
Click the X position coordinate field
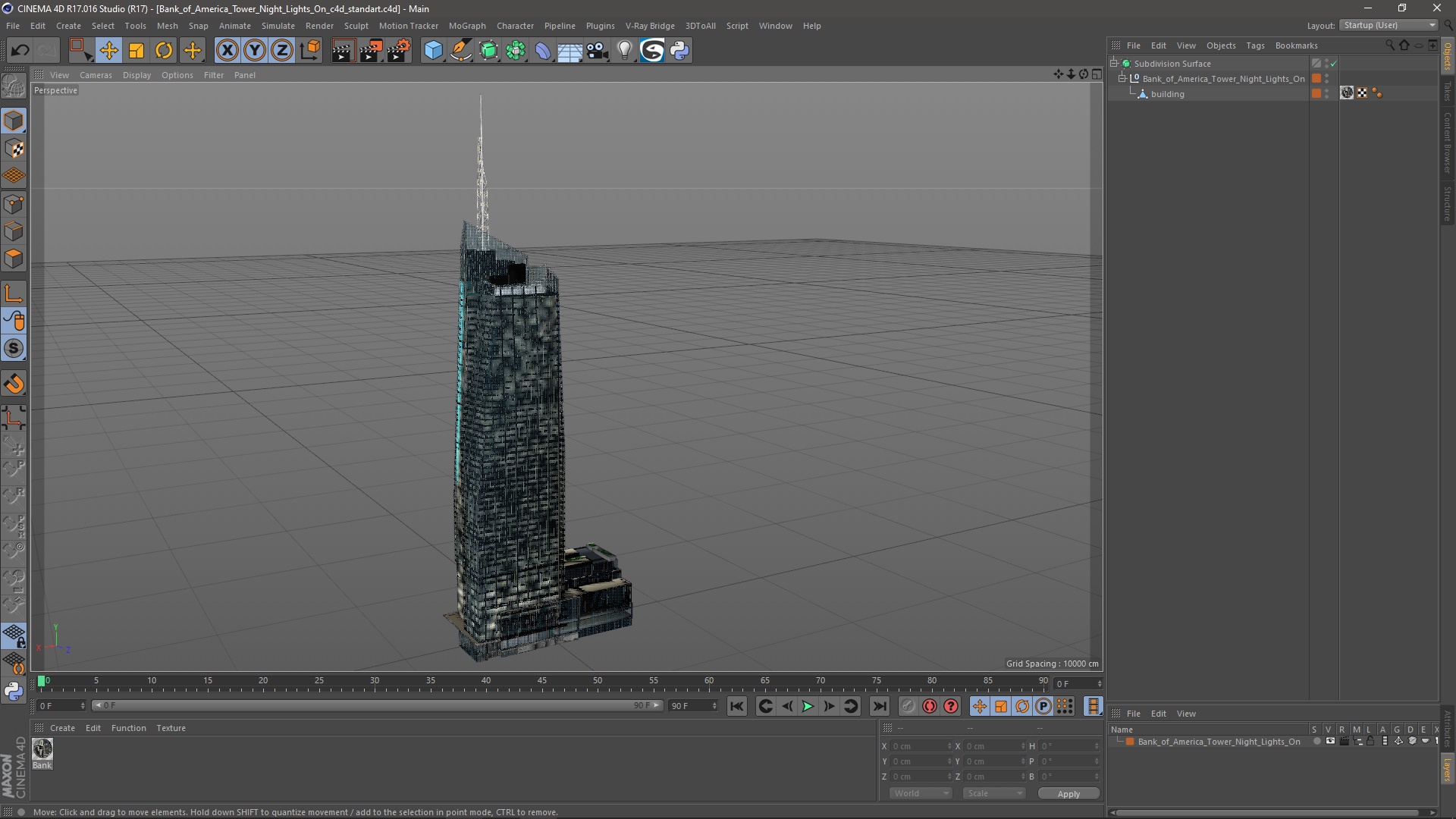coord(921,746)
